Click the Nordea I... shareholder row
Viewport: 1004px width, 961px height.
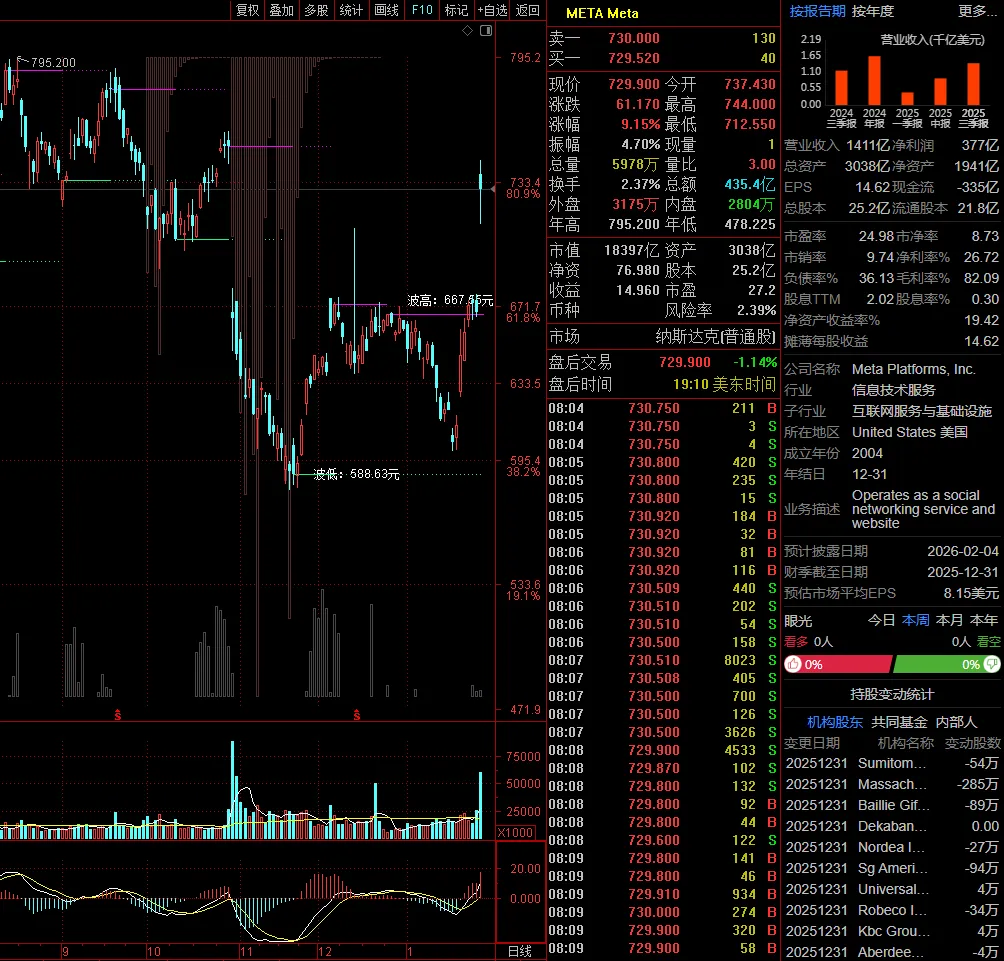click(x=893, y=847)
